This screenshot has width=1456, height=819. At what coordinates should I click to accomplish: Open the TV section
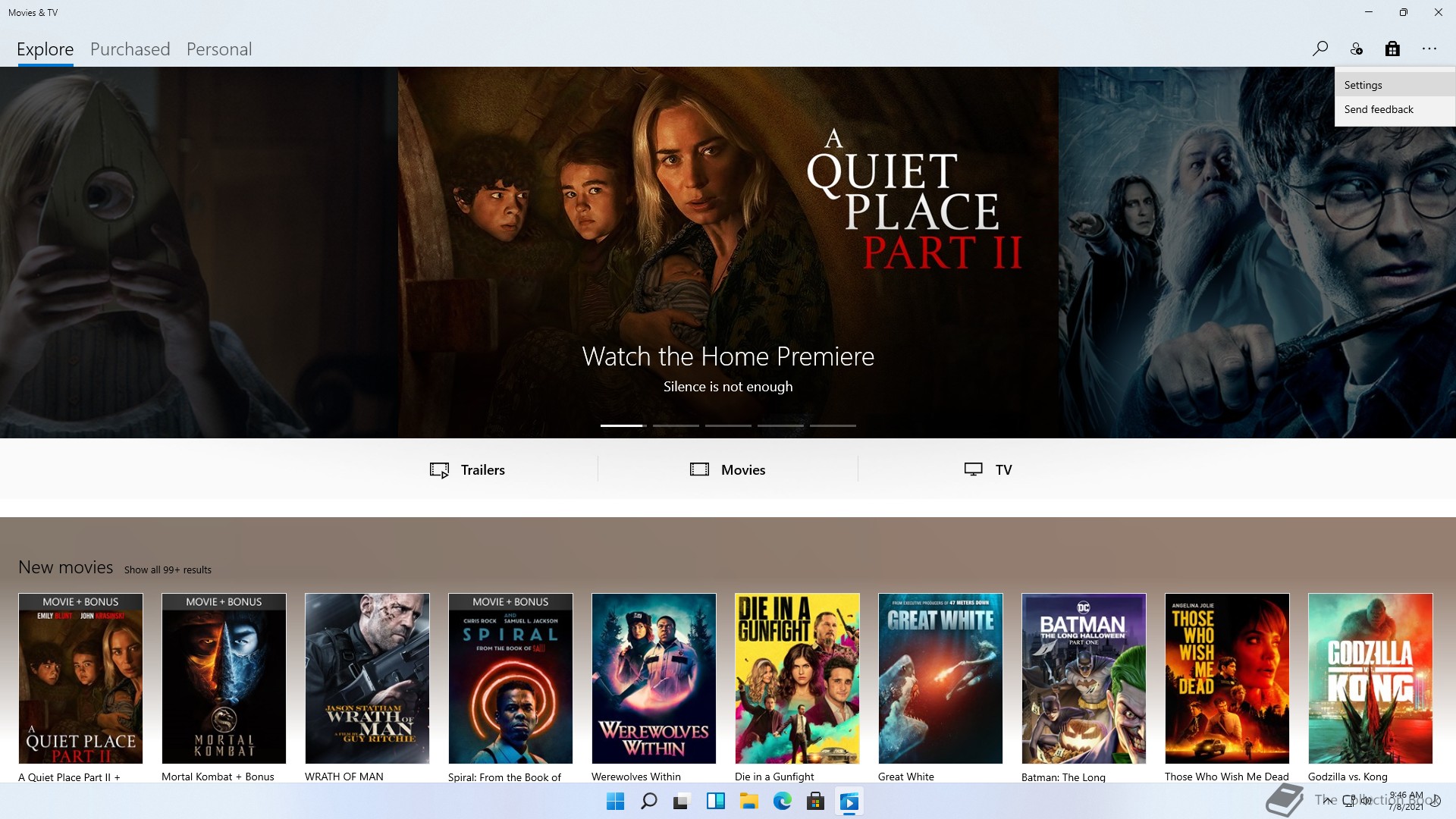[x=988, y=470]
